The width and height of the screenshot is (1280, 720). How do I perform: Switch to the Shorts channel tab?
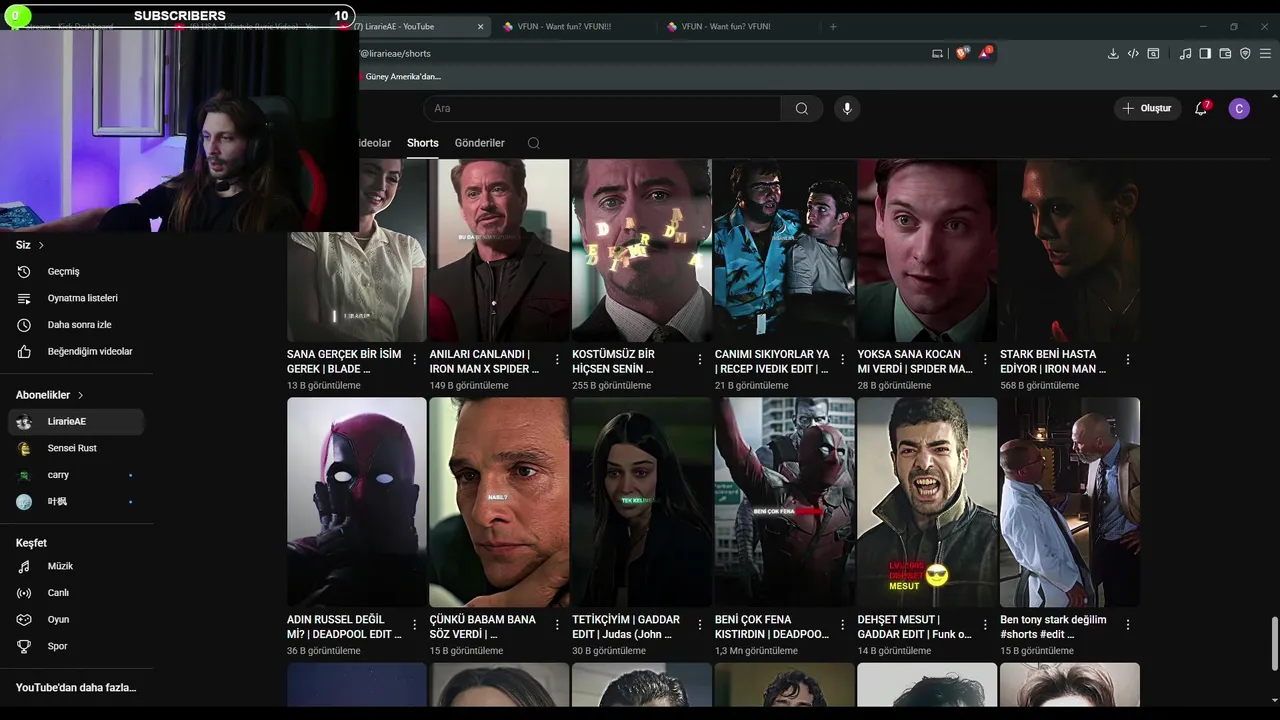pos(422,143)
